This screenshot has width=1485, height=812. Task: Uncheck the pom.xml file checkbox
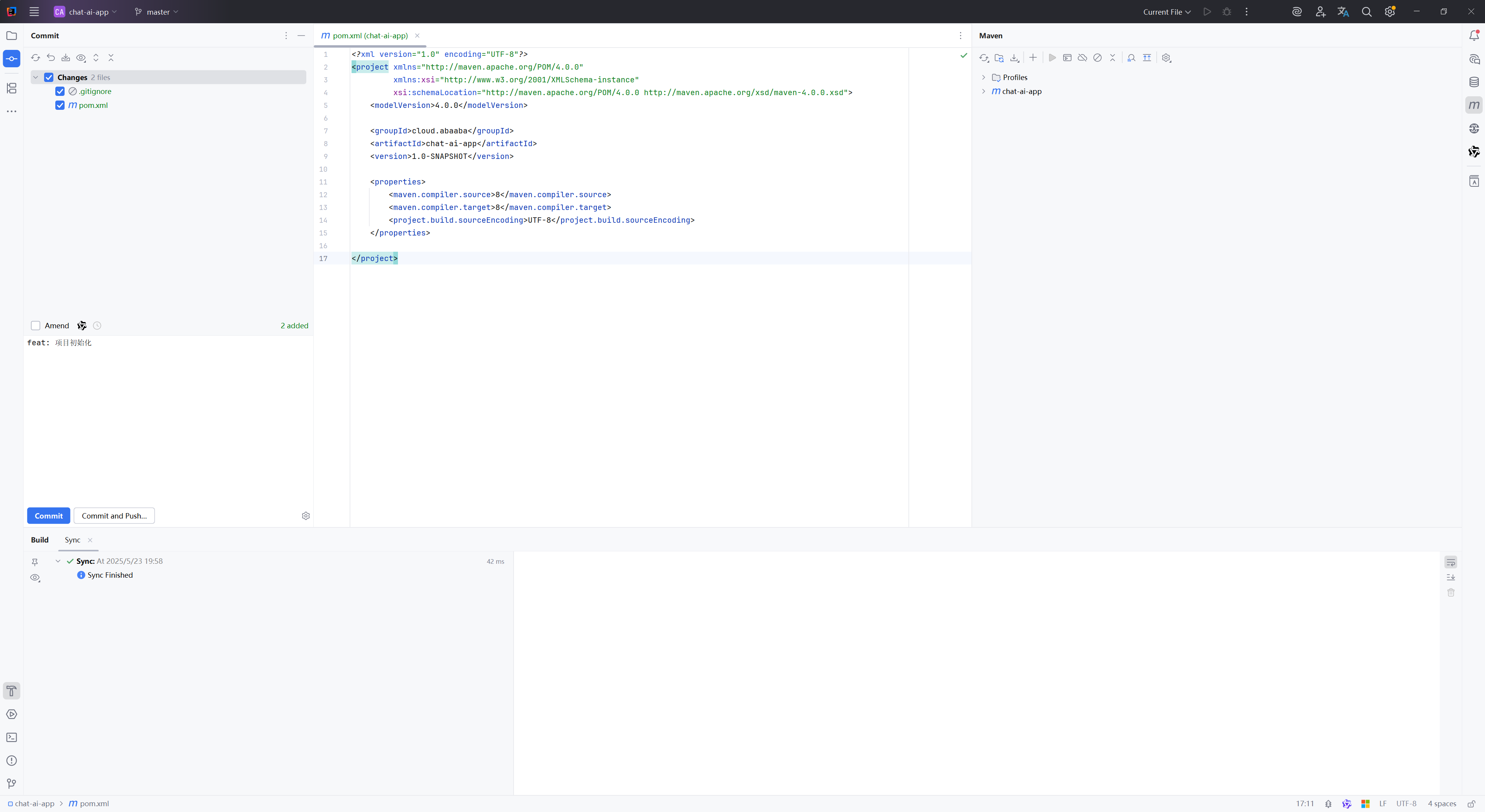pyautogui.click(x=60, y=105)
